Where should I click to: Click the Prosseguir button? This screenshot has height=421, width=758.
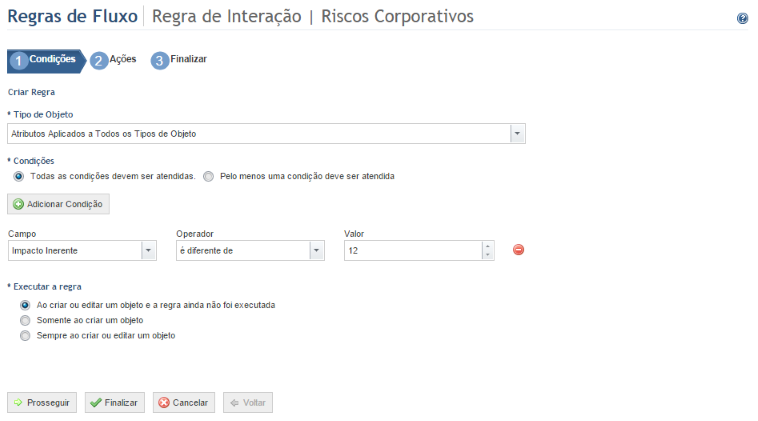pyautogui.click(x=42, y=403)
